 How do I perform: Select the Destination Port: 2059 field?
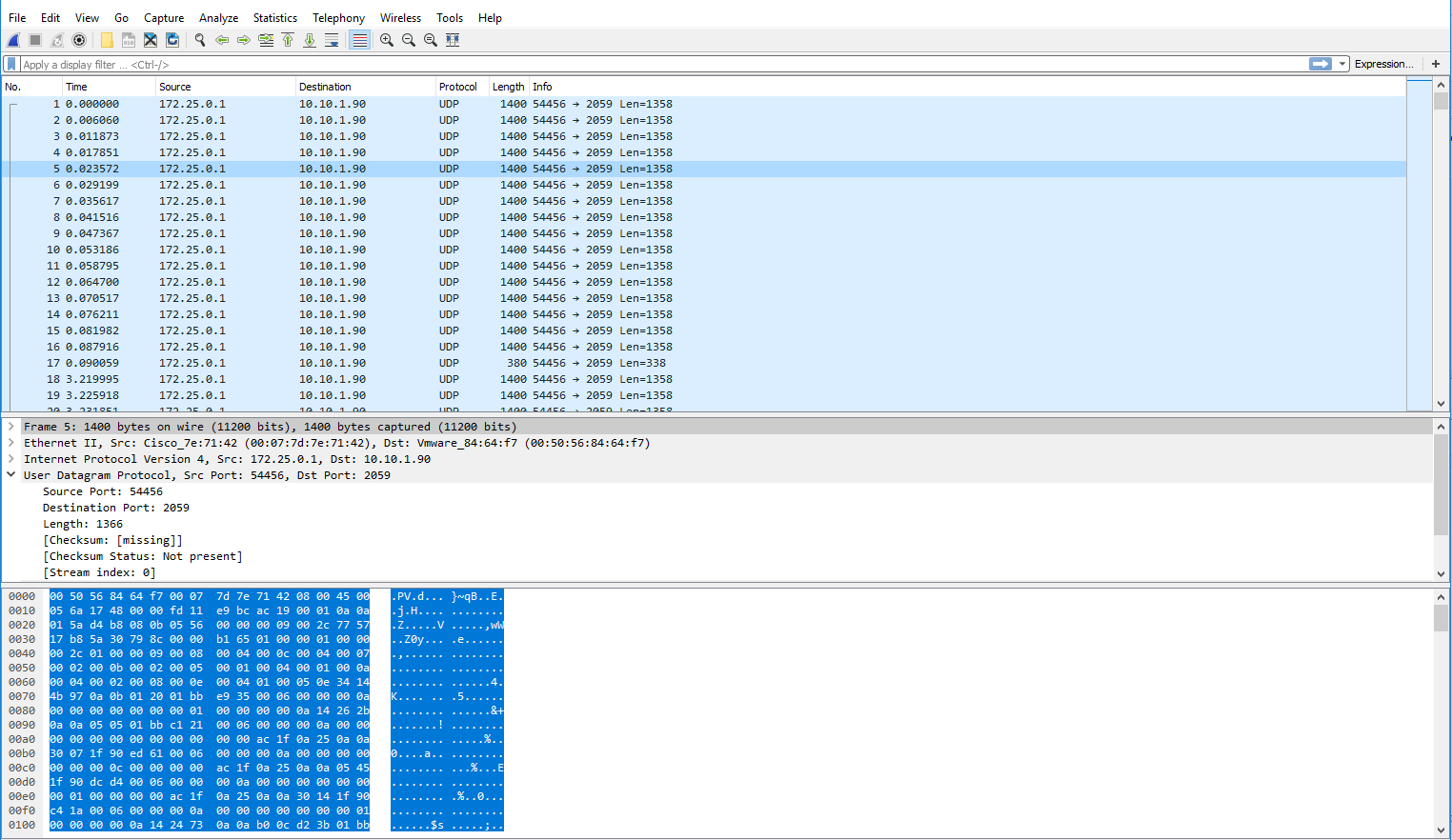[x=116, y=508]
